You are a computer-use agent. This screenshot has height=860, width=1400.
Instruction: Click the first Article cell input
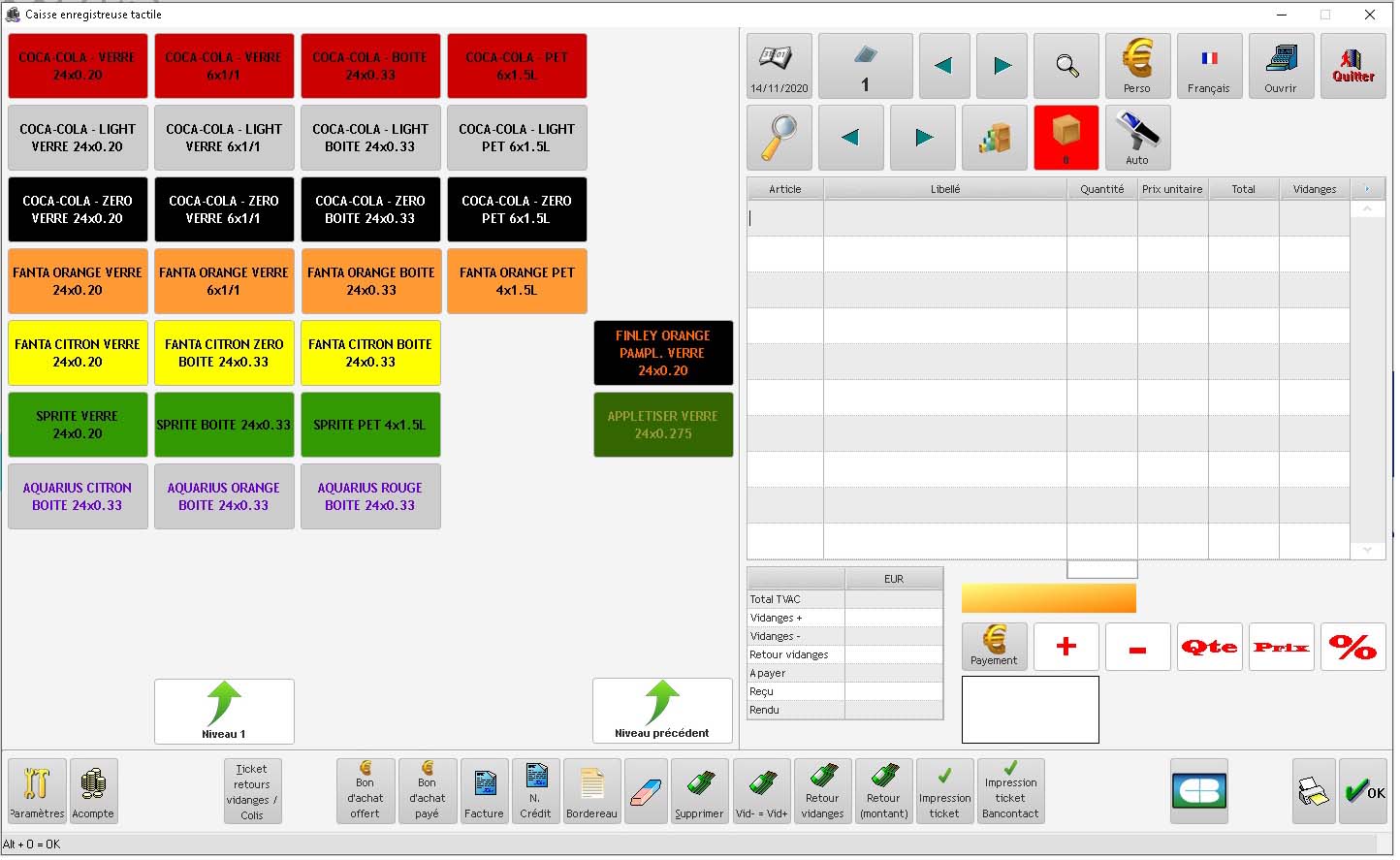click(785, 218)
